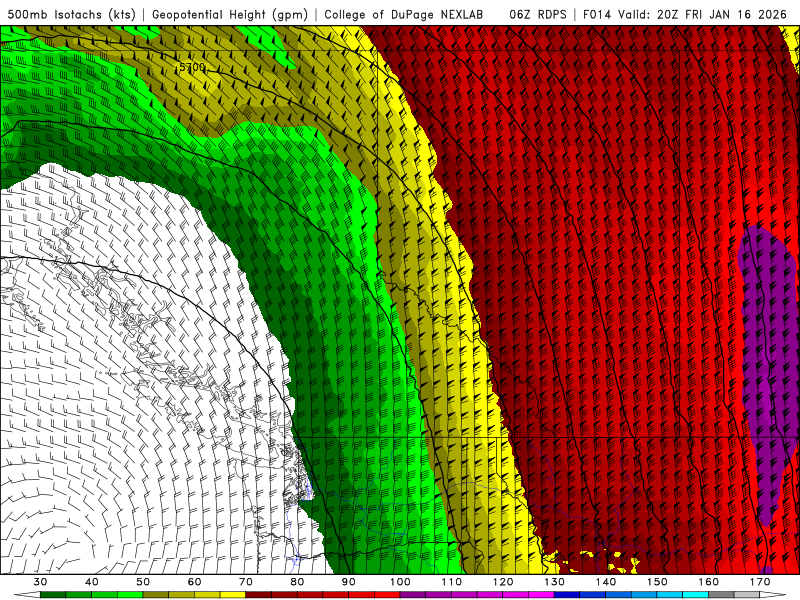The height and width of the screenshot is (600, 800).
Task: Click the color bar label "160"
Action: click(x=709, y=582)
